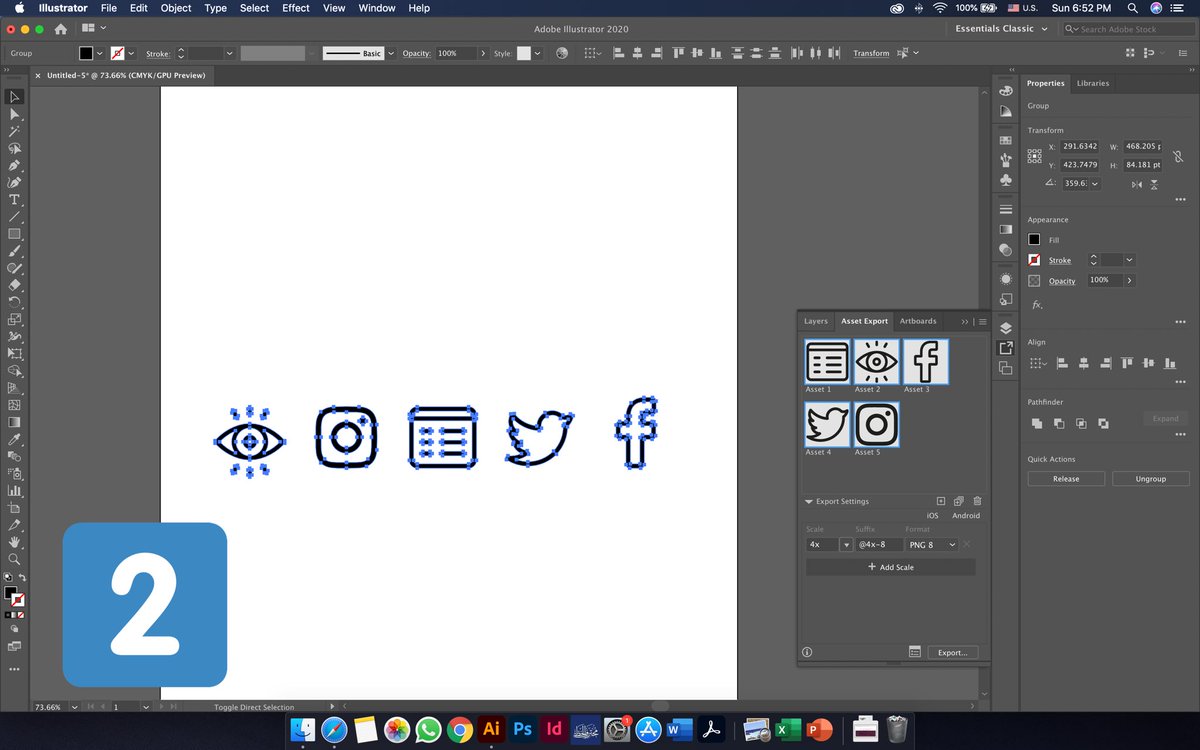
Task: Open the Scale 4x dropdown arrow
Action: (846, 545)
